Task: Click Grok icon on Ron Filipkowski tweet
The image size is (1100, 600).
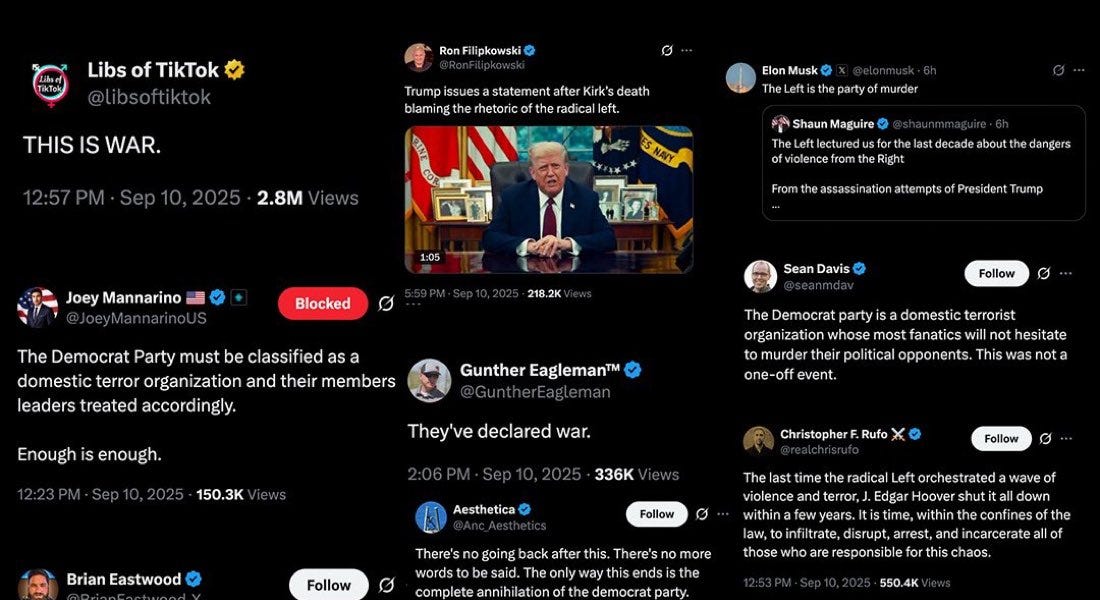Action: 667,51
